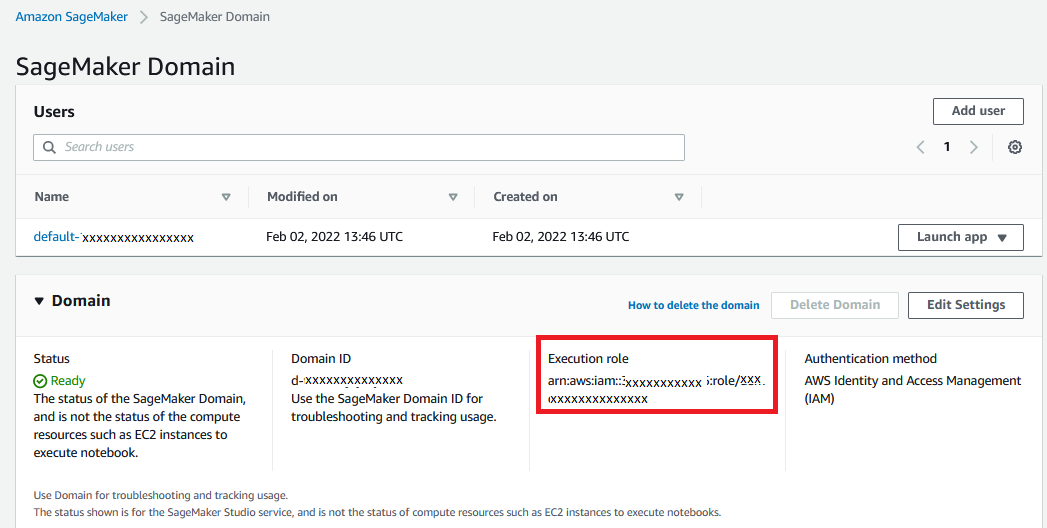This screenshot has width=1047, height=528.
Task: Open table preferences gear icon
Action: coord(1015,147)
